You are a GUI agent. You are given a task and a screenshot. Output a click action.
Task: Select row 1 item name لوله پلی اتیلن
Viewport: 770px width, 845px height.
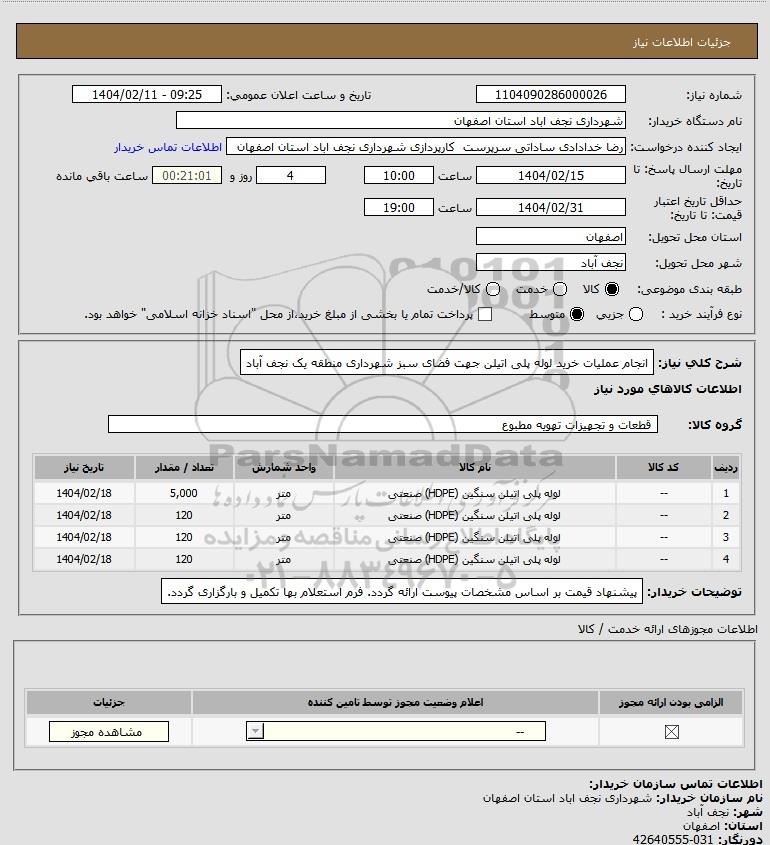[x=475, y=493]
